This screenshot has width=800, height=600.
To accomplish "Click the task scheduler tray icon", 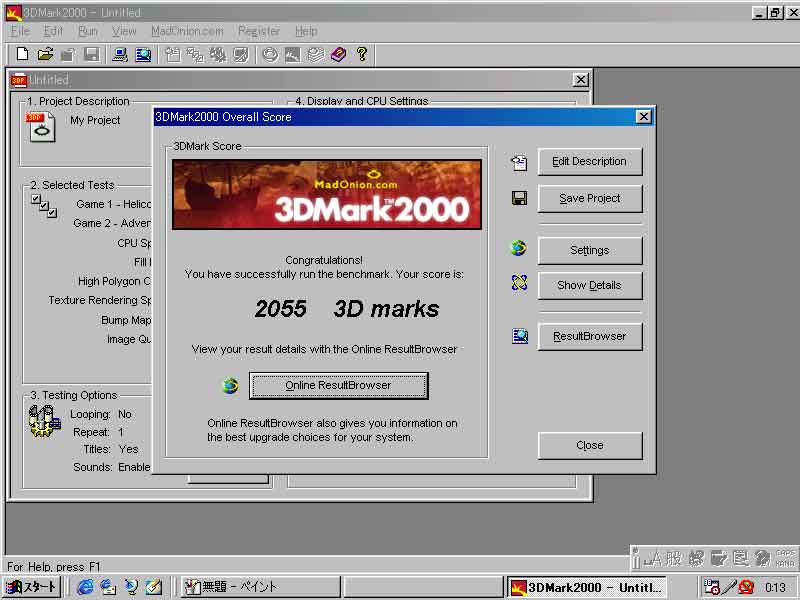I will pos(712,587).
